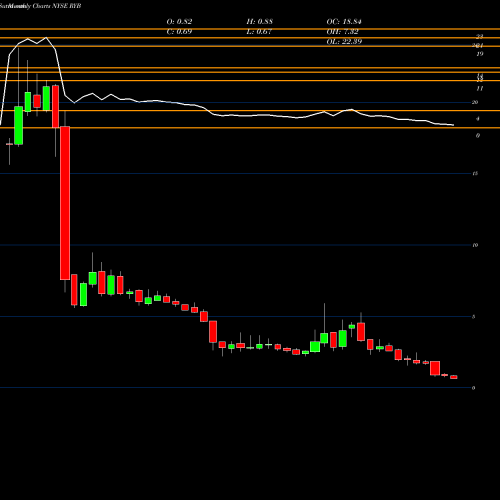Image resolution: width=500 pixels, height=500 pixels.
Task: Click the '15' price axis label
Action: 475,174
